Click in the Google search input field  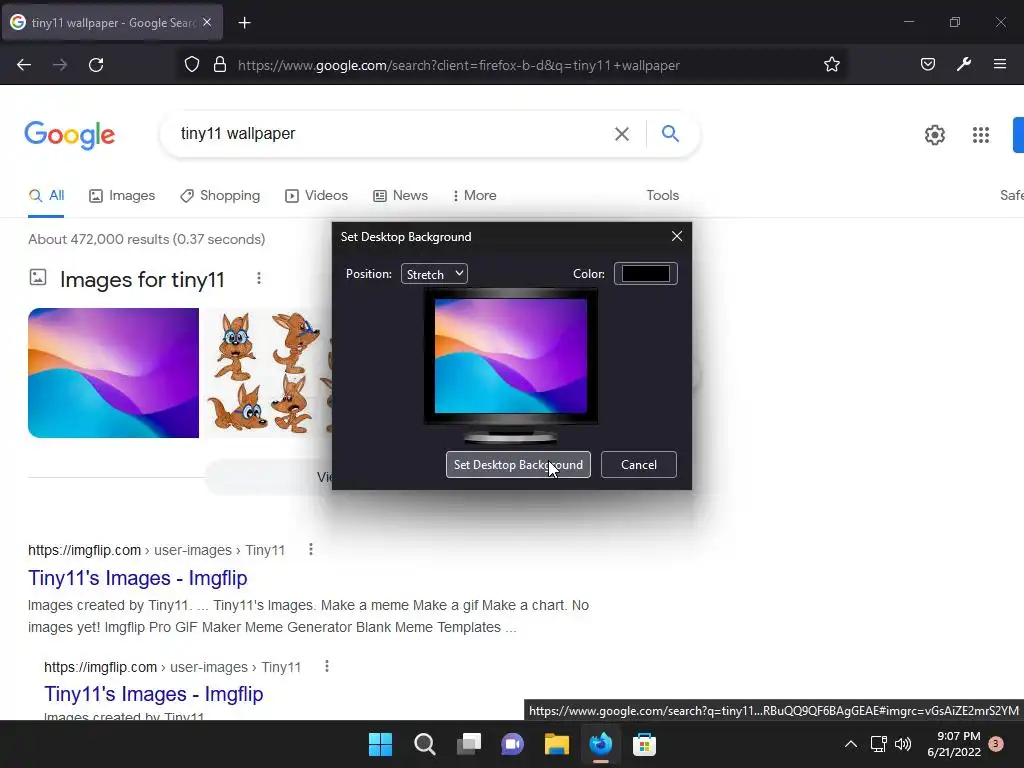point(392,134)
